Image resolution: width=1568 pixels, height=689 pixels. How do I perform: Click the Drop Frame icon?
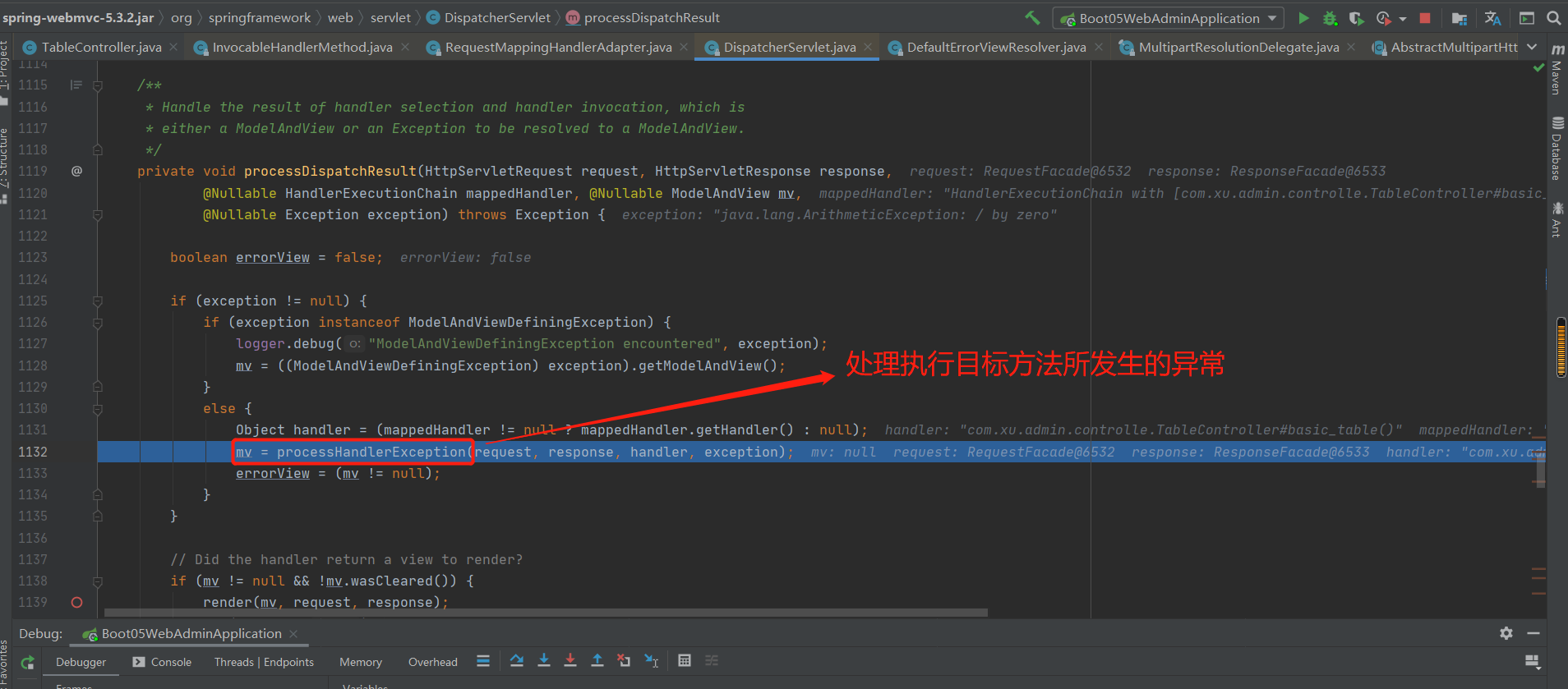(624, 661)
